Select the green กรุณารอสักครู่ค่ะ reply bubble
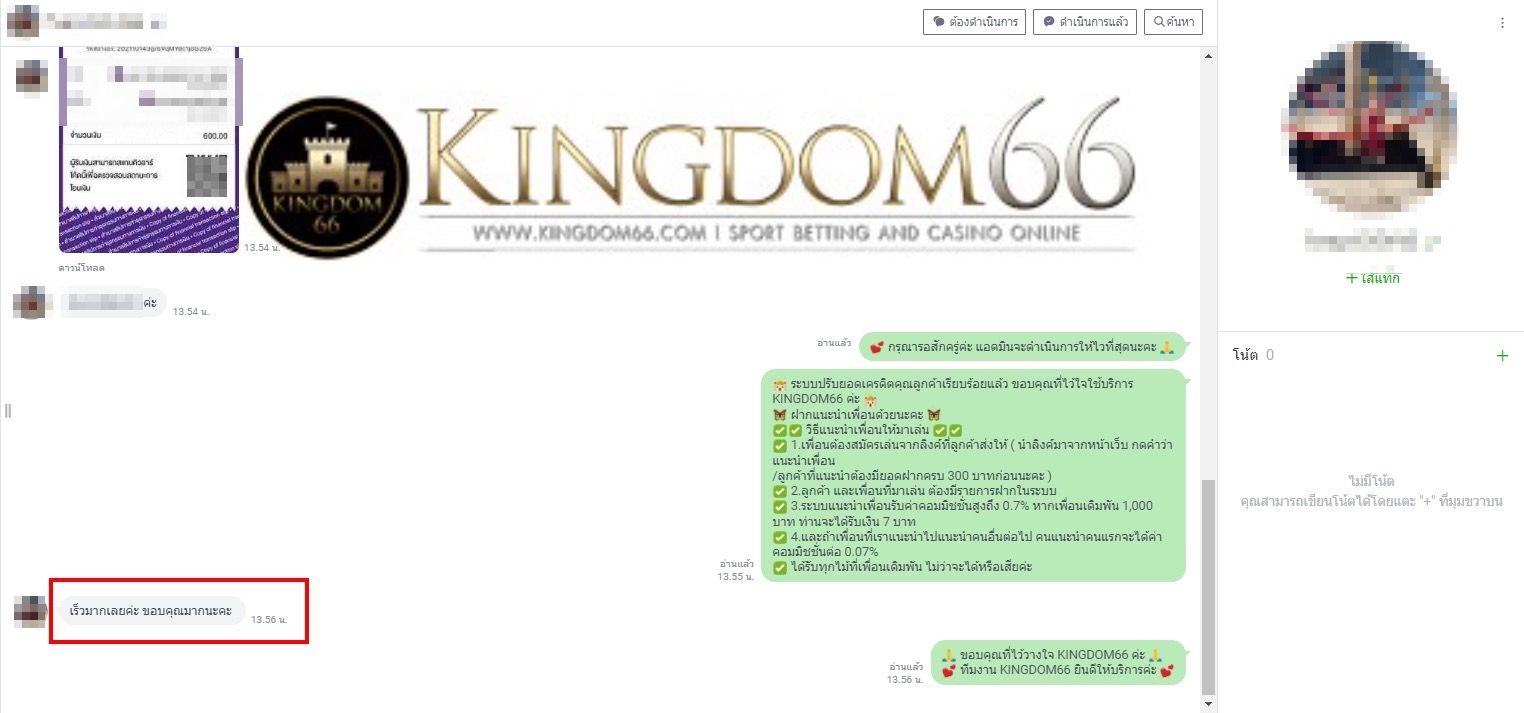This screenshot has height=713, width=1524. click(x=1021, y=347)
